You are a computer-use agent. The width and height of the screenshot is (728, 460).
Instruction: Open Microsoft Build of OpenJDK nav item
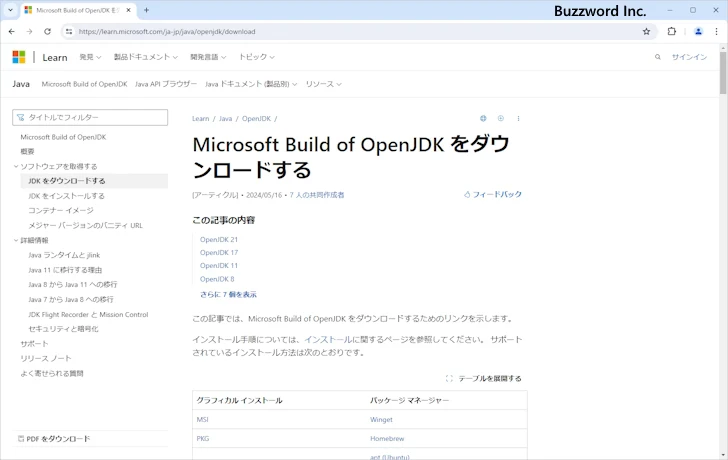coord(84,84)
